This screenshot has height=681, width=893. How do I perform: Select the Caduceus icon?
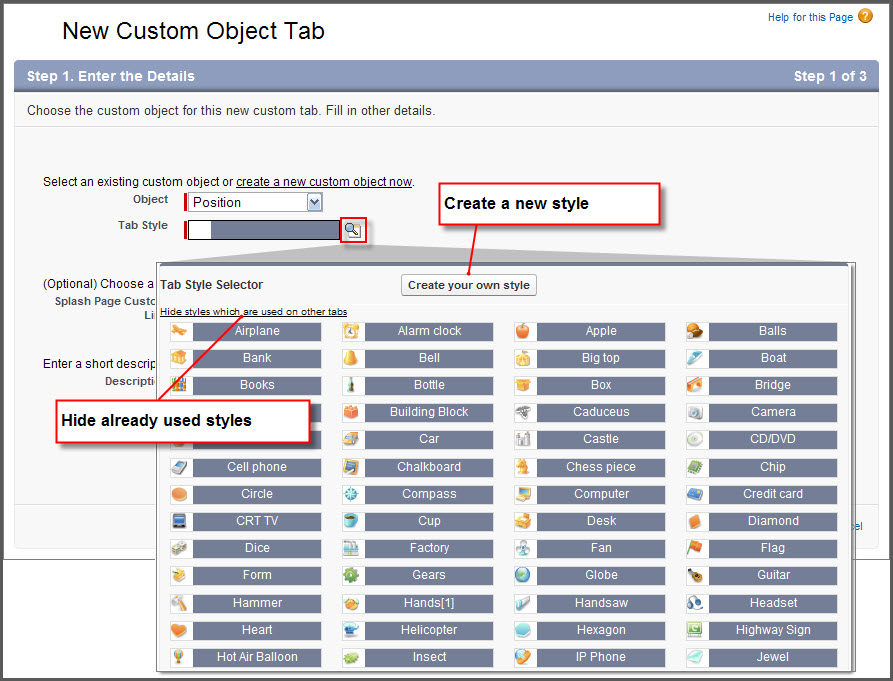tap(523, 412)
